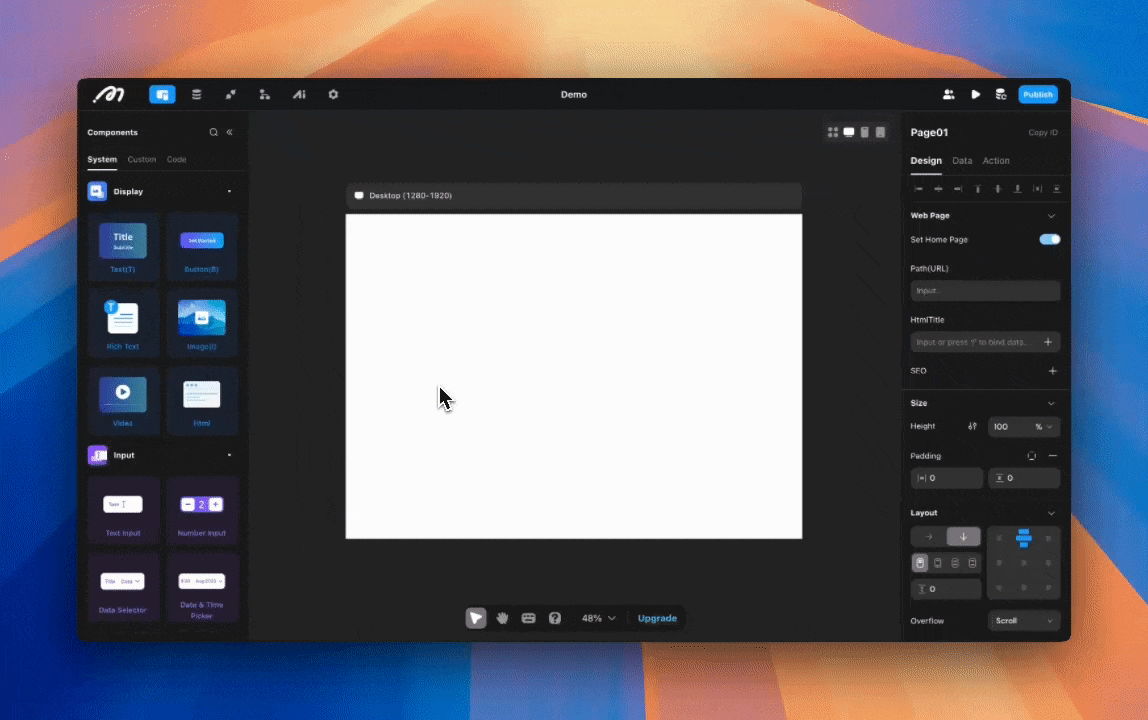The width and height of the screenshot is (1148, 720).
Task: Click the align left icon
Action: (x=918, y=189)
